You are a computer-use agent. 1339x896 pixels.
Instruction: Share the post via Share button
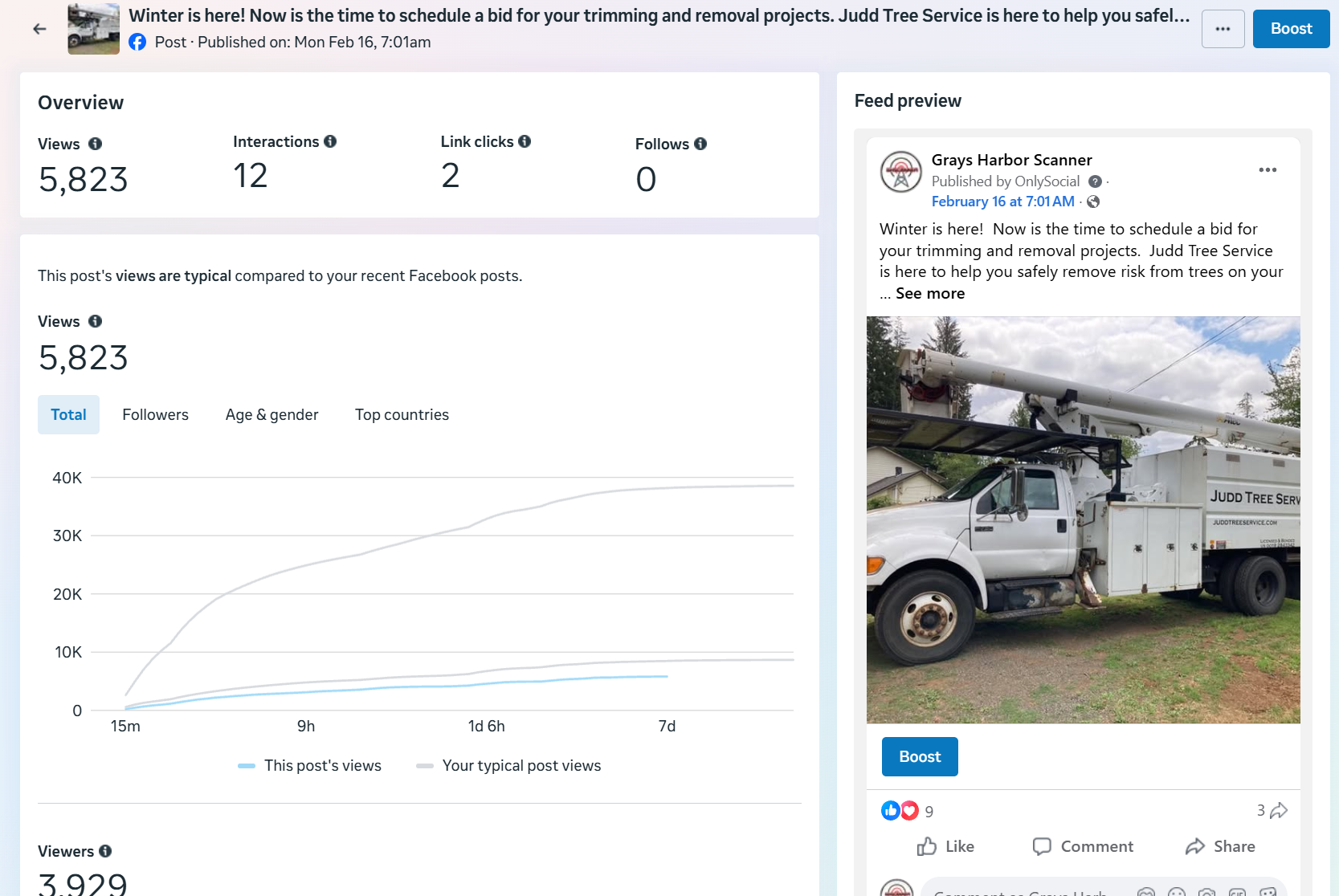pos(1220,846)
